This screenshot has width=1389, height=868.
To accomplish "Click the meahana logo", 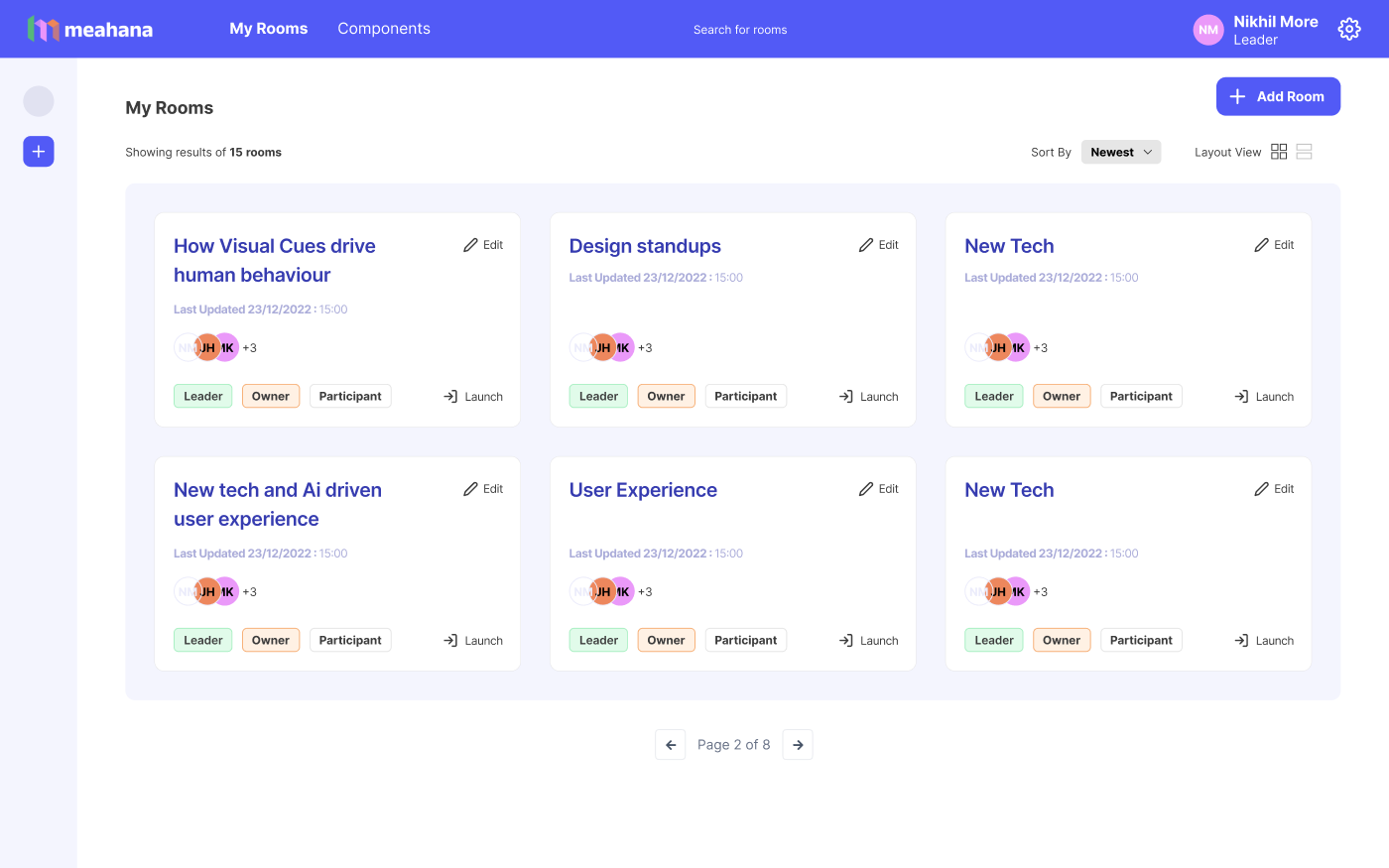I will click(x=90, y=29).
